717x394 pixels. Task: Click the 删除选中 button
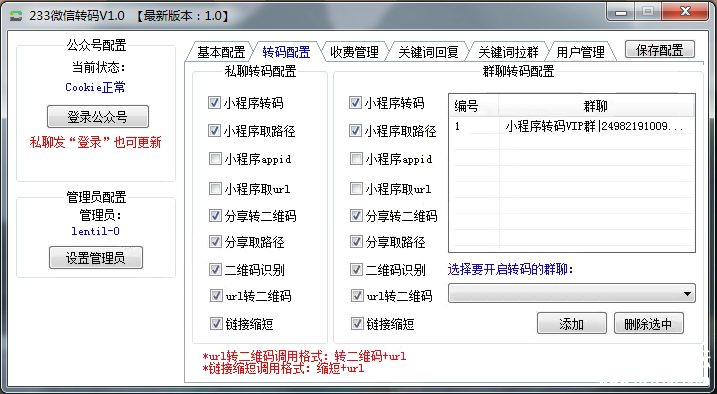[648, 324]
